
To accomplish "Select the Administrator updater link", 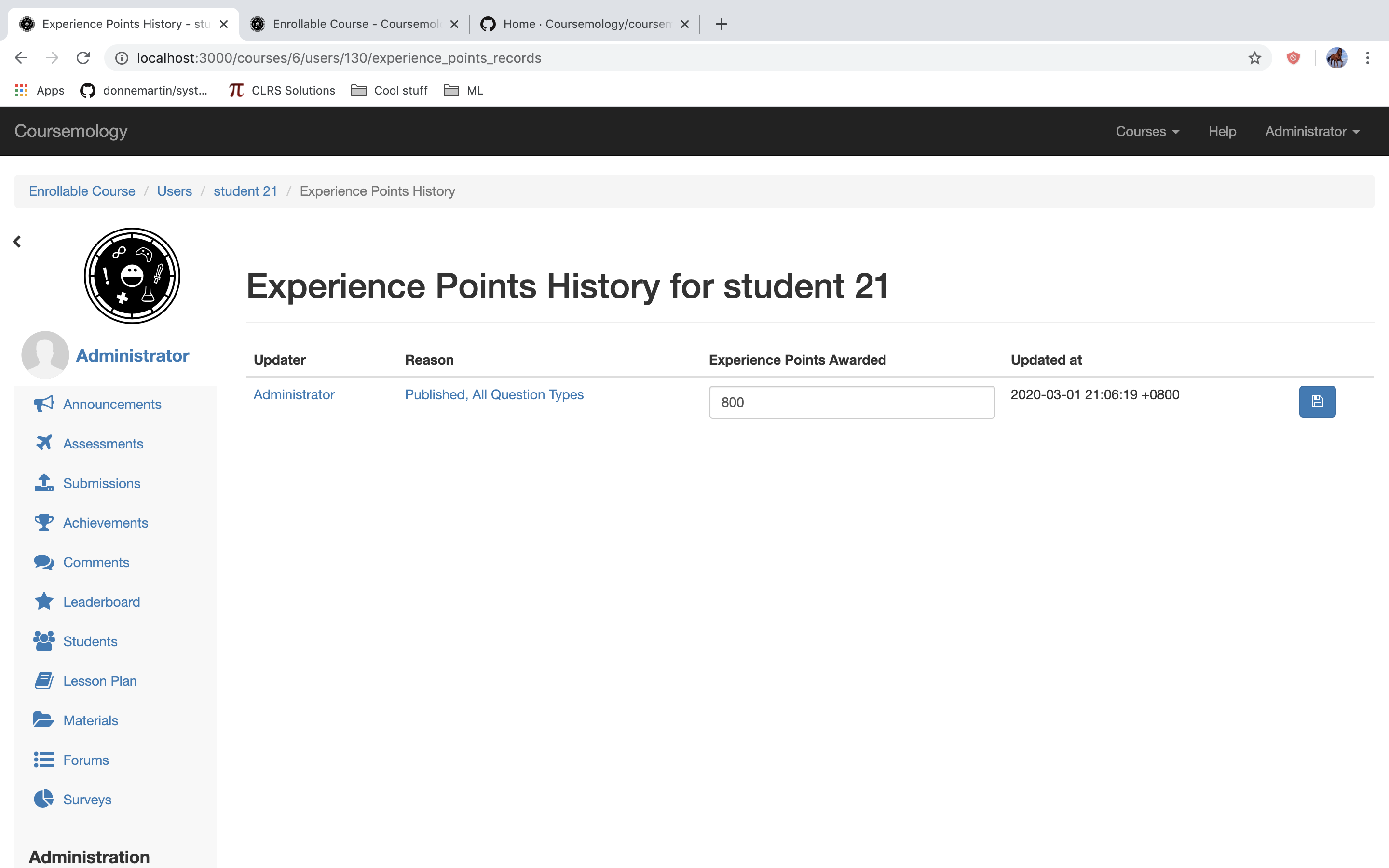I will [x=293, y=394].
